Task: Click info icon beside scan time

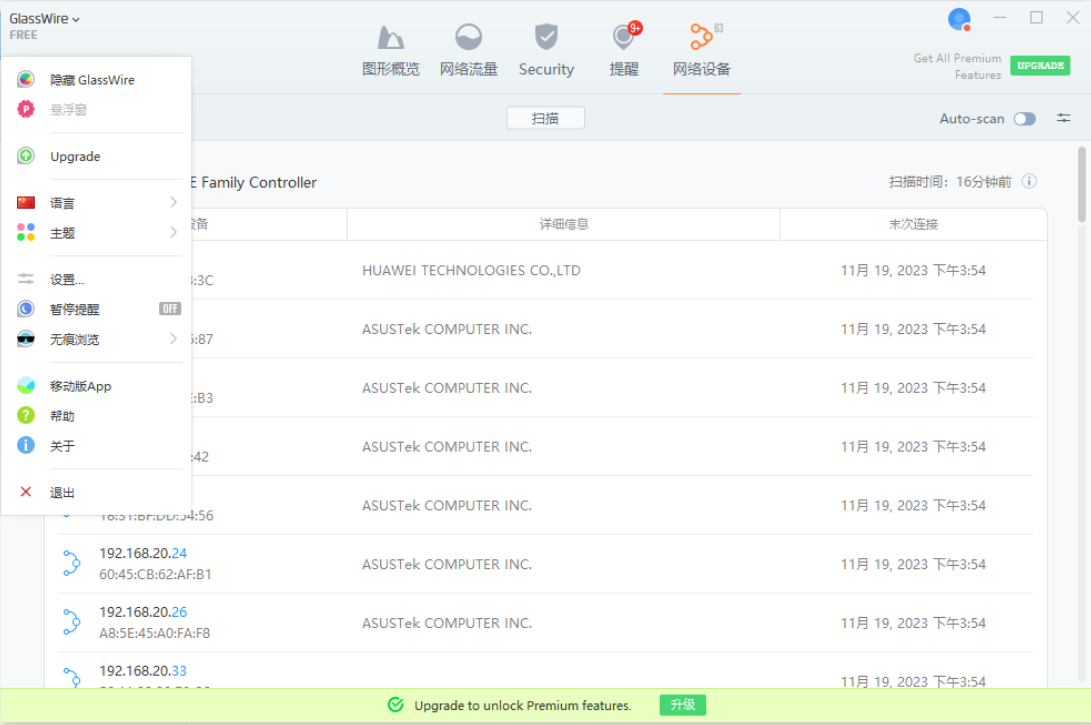Action: 1029,182
